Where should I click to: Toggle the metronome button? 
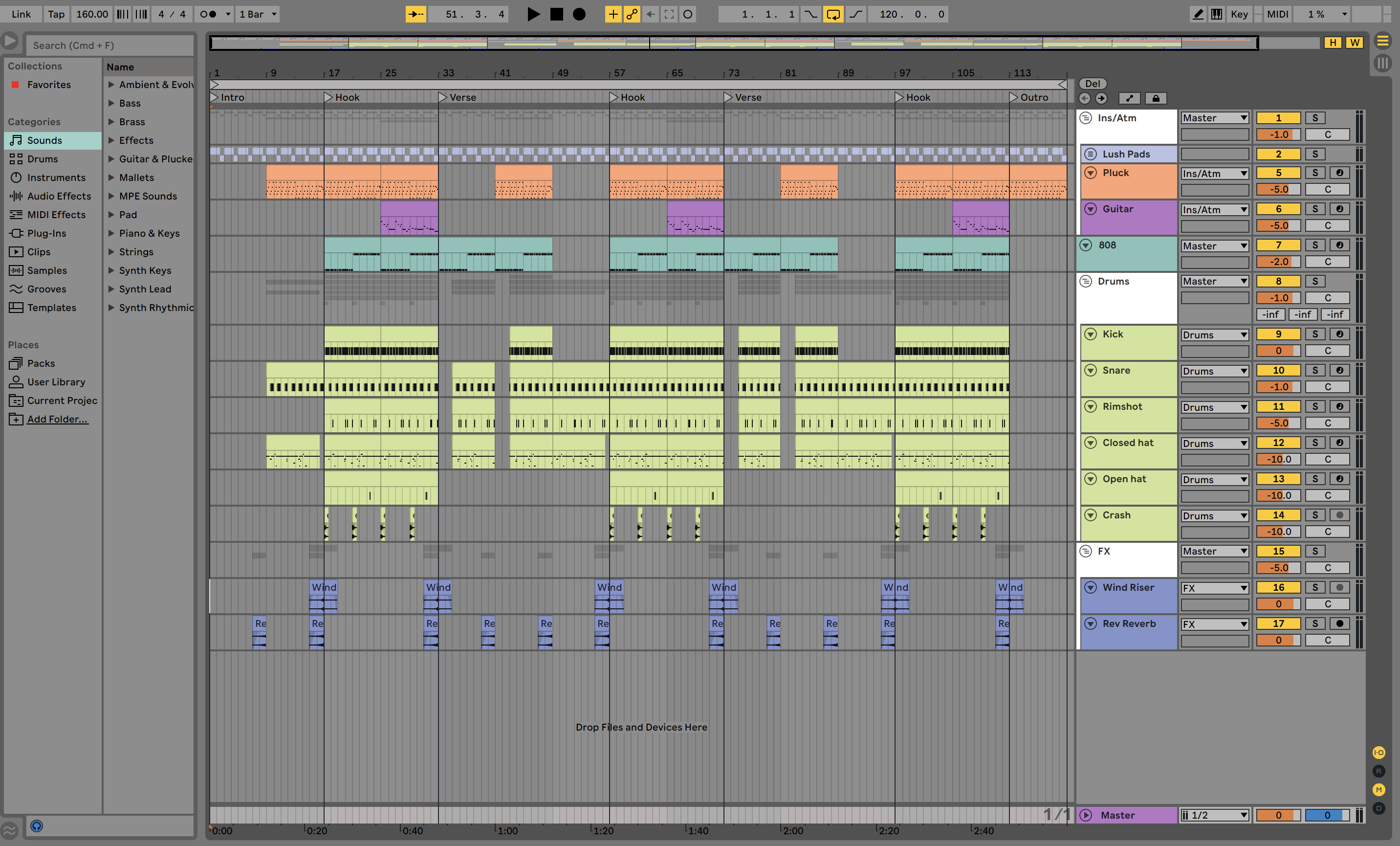pyautogui.click(x=209, y=14)
